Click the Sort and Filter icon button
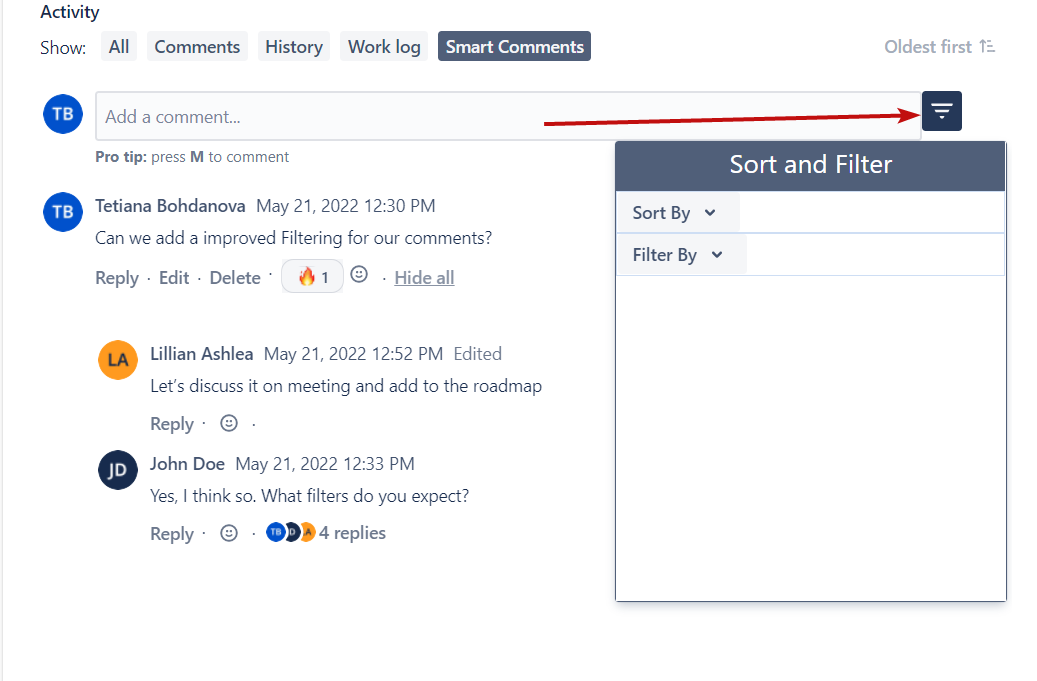Screen dimensions: 1037x681 pos(941,111)
